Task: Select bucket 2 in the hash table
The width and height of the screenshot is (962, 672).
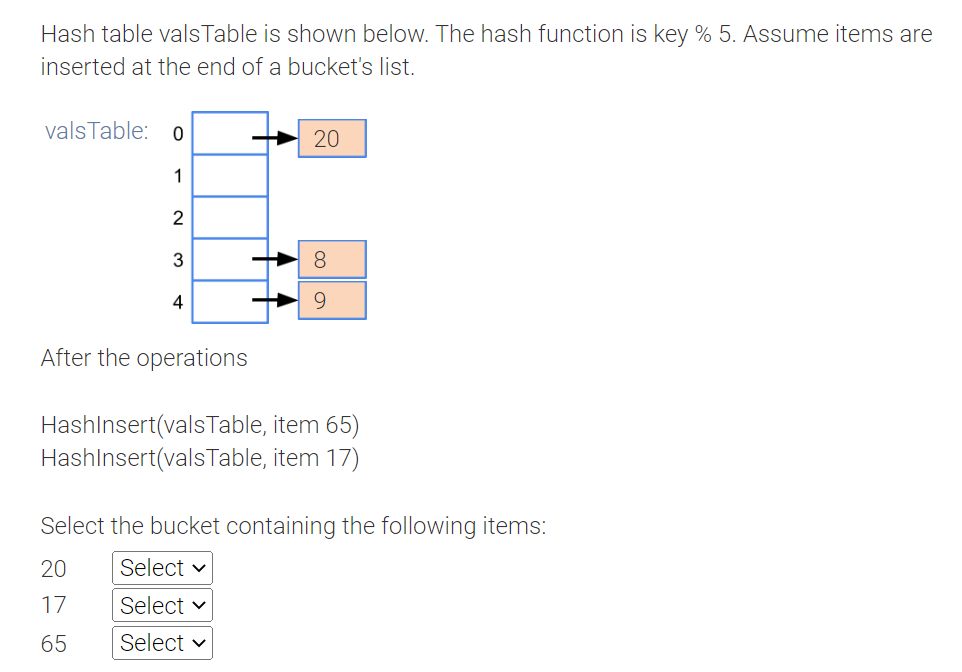Action: (229, 217)
